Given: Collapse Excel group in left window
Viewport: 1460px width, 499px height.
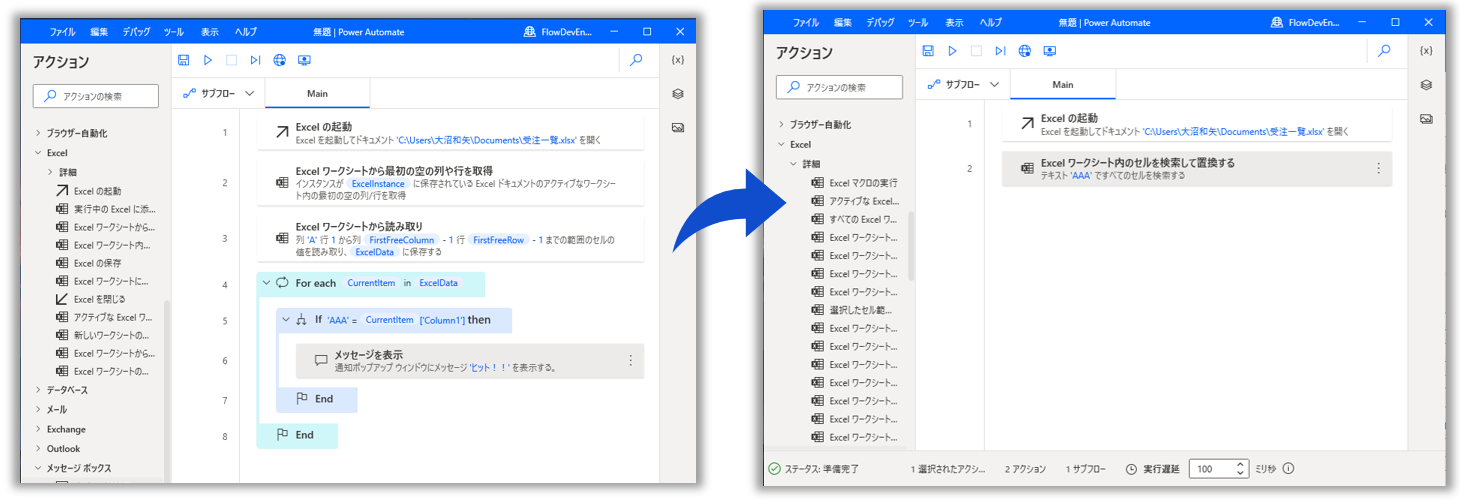Looking at the screenshot, I should coord(38,153).
